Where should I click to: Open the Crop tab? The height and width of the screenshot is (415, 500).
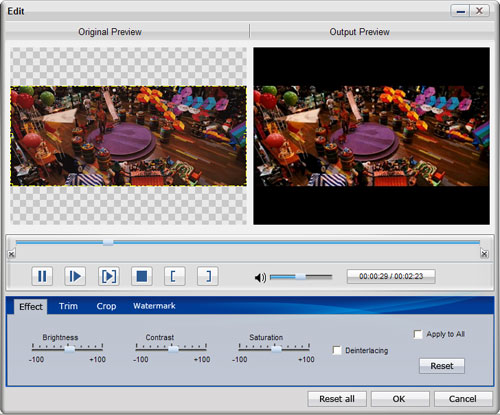pos(106,306)
